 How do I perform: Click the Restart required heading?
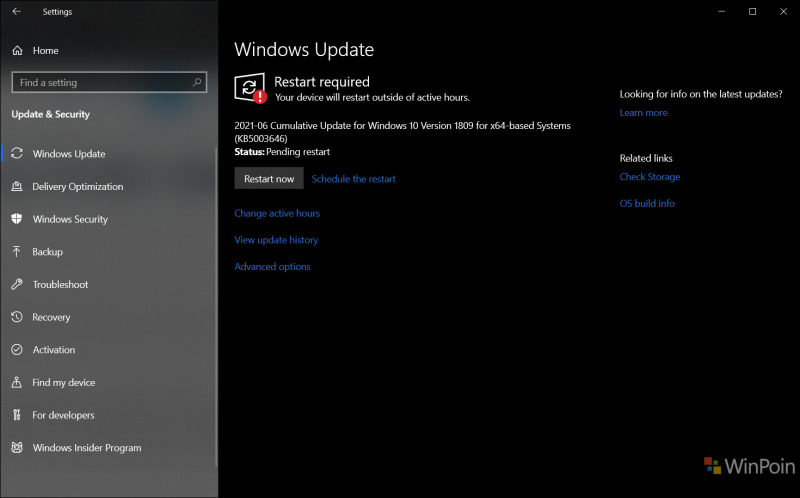(x=322, y=82)
